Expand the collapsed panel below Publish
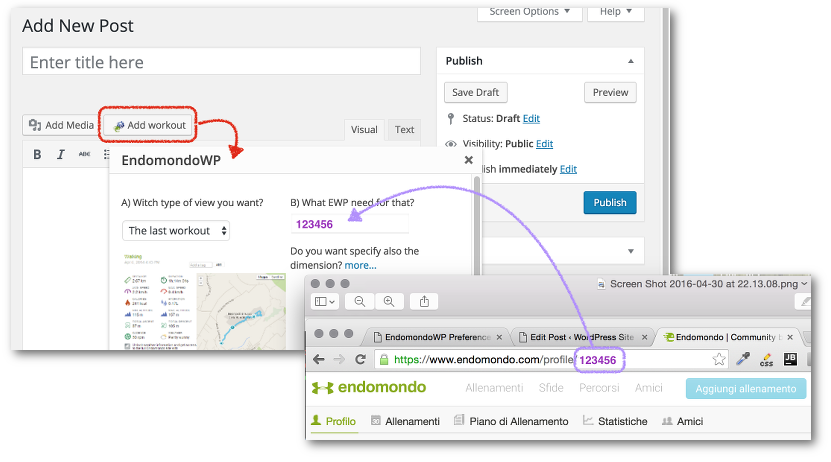This screenshot has height=462, width=831. [x=631, y=251]
